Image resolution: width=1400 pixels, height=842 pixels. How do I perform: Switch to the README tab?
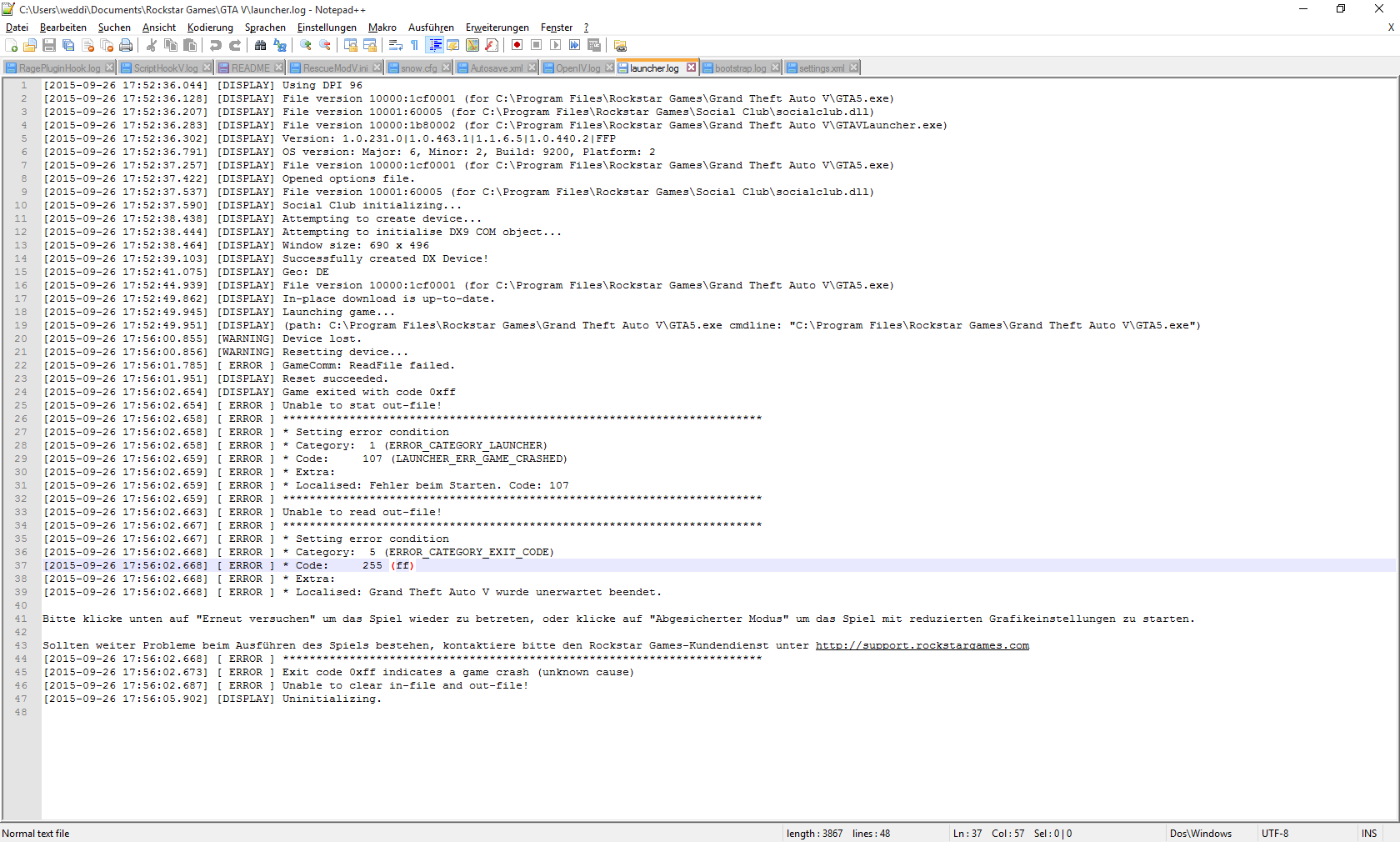pyautogui.click(x=250, y=68)
